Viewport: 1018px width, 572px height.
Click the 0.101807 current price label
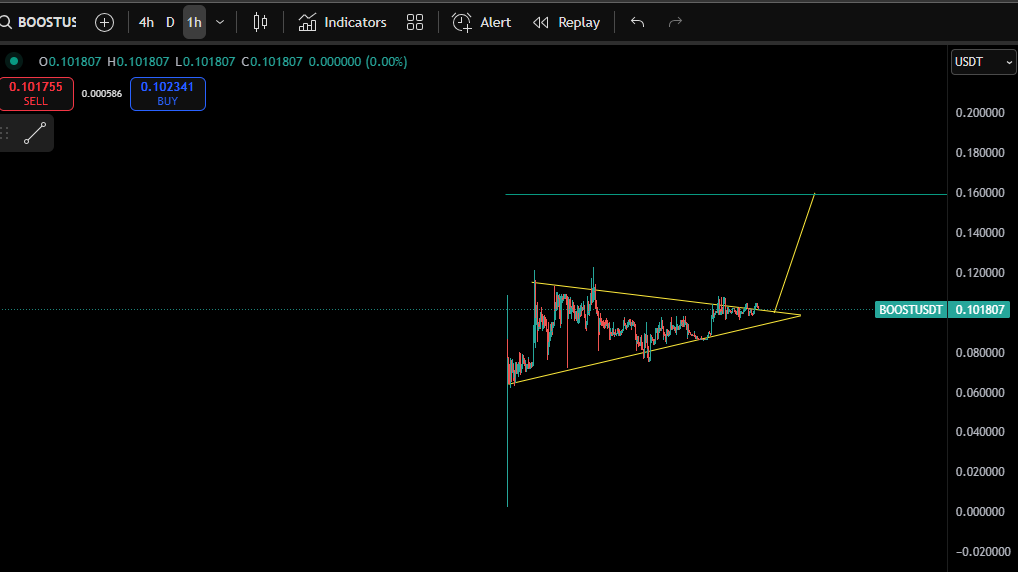979,310
